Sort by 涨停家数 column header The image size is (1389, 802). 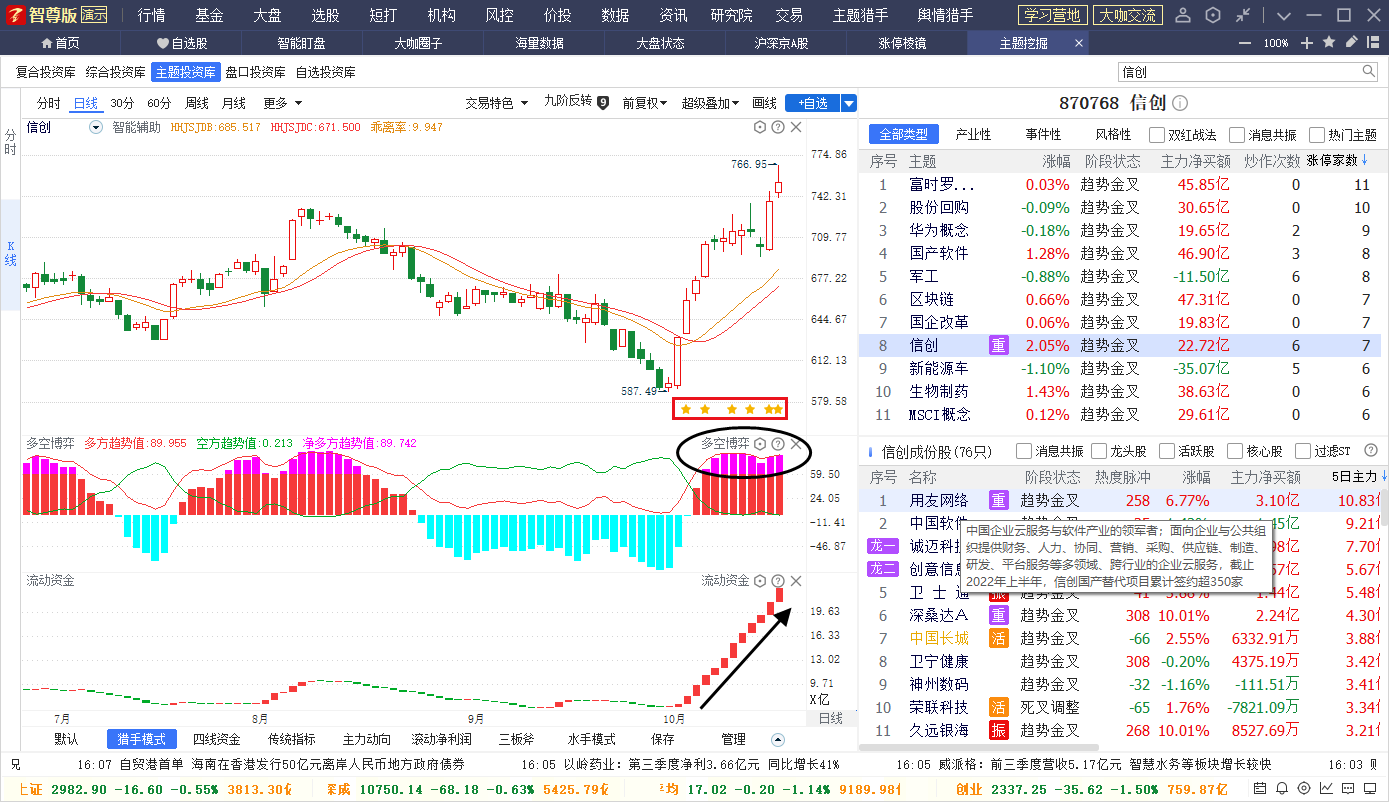click(x=1337, y=160)
